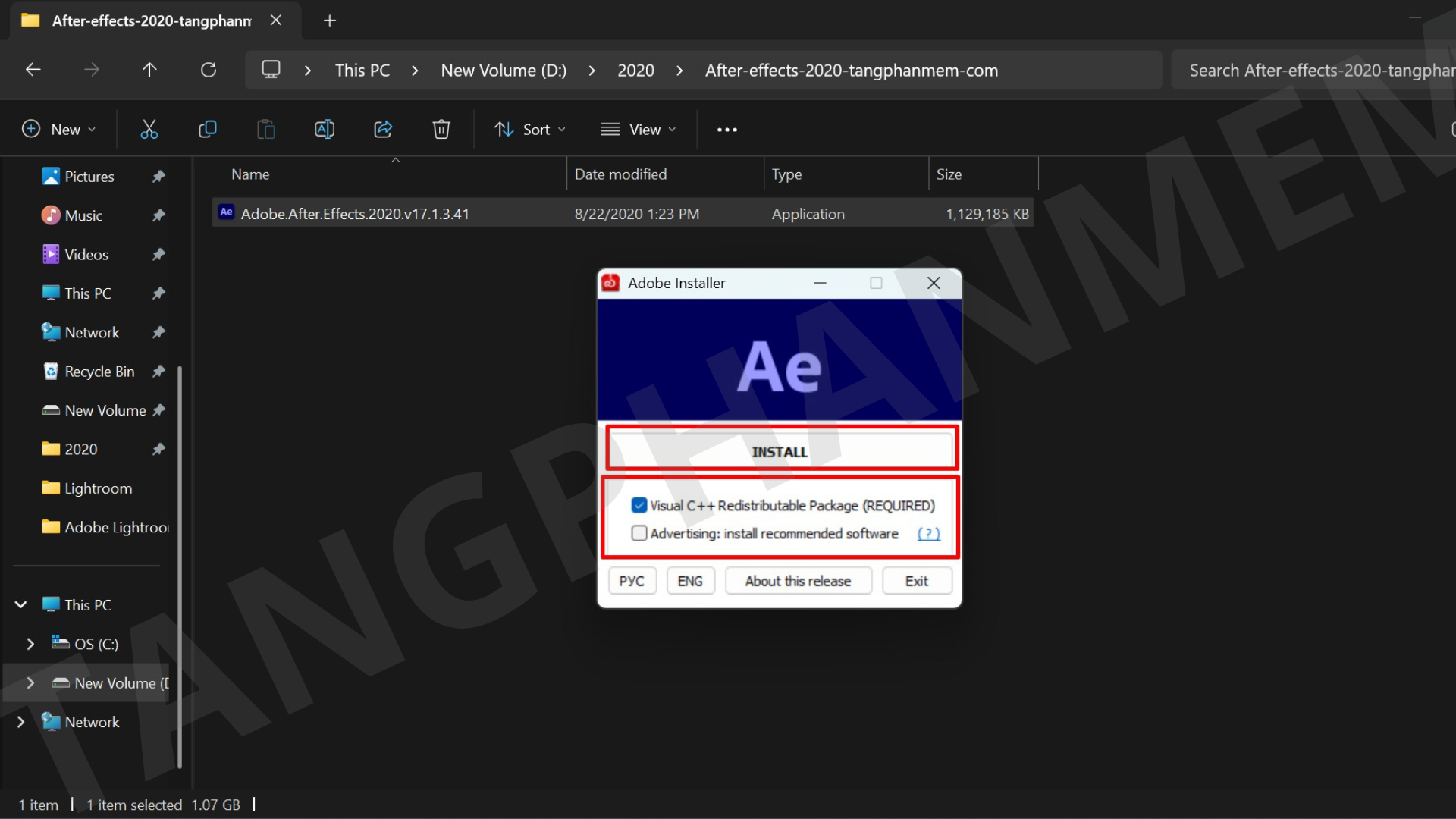Image resolution: width=1456 pixels, height=819 pixels.
Task: Expand chevron after This PC in breadcrumb
Action: click(x=415, y=71)
